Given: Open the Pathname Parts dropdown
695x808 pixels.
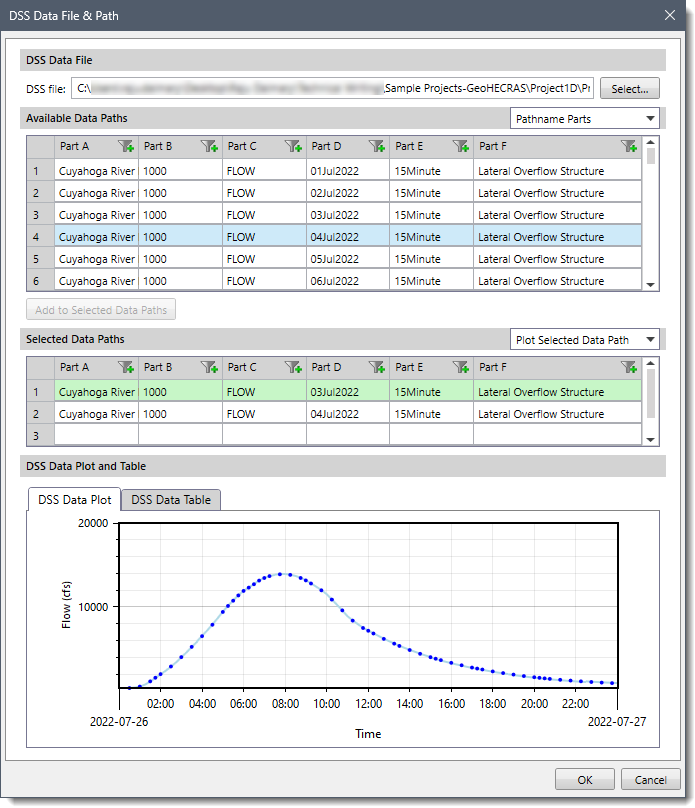Looking at the screenshot, I should coord(585,119).
